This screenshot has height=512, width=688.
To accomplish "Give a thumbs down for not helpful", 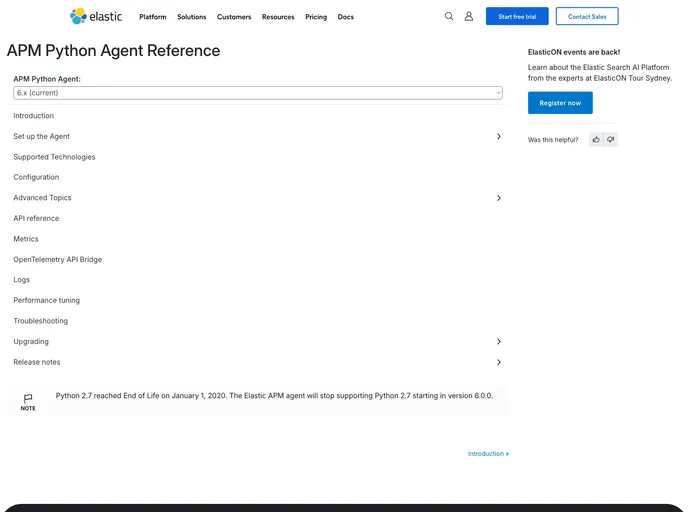I will click(x=611, y=140).
